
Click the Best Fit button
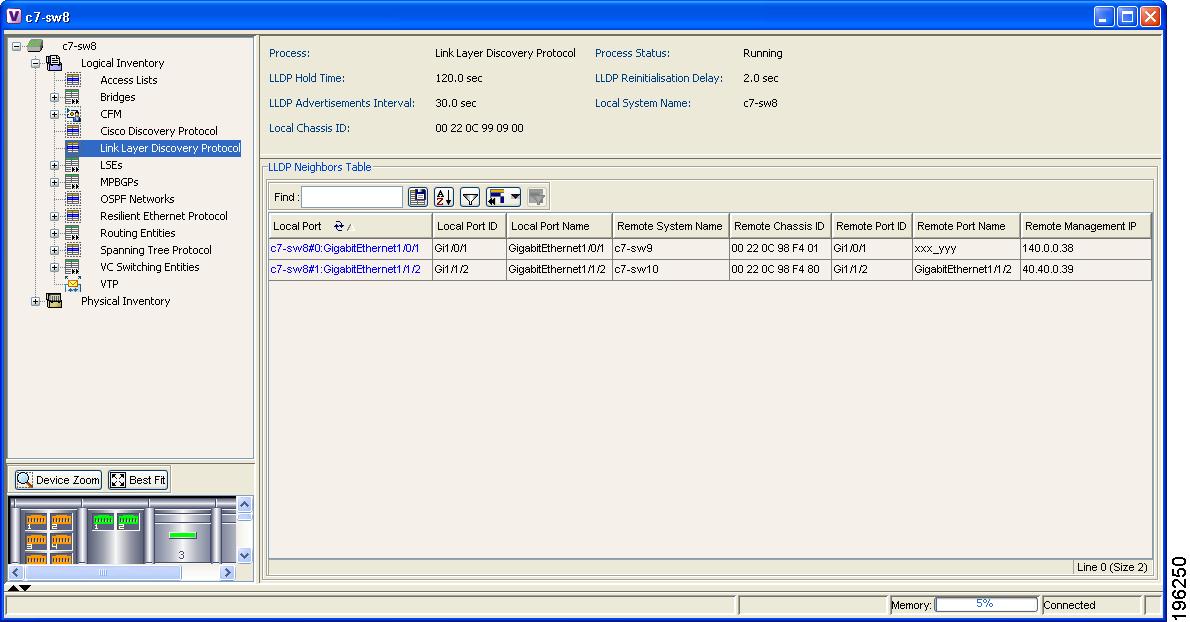(138, 480)
